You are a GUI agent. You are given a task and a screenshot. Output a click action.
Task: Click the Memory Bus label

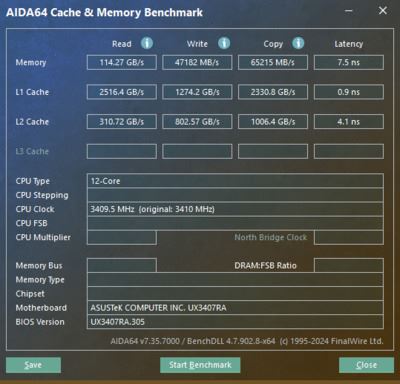[39, 265]
